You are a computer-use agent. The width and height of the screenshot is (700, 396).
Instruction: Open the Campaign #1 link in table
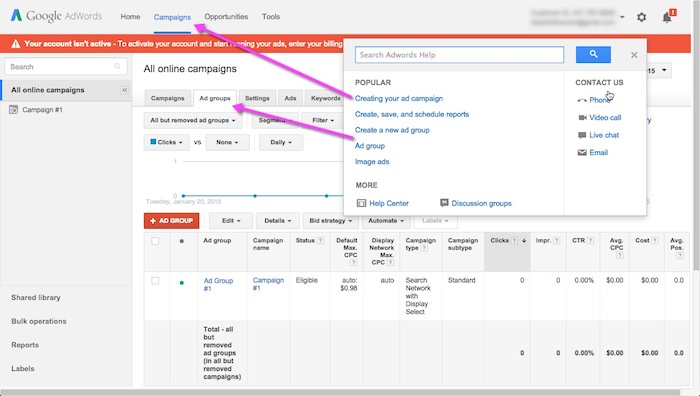268,284
